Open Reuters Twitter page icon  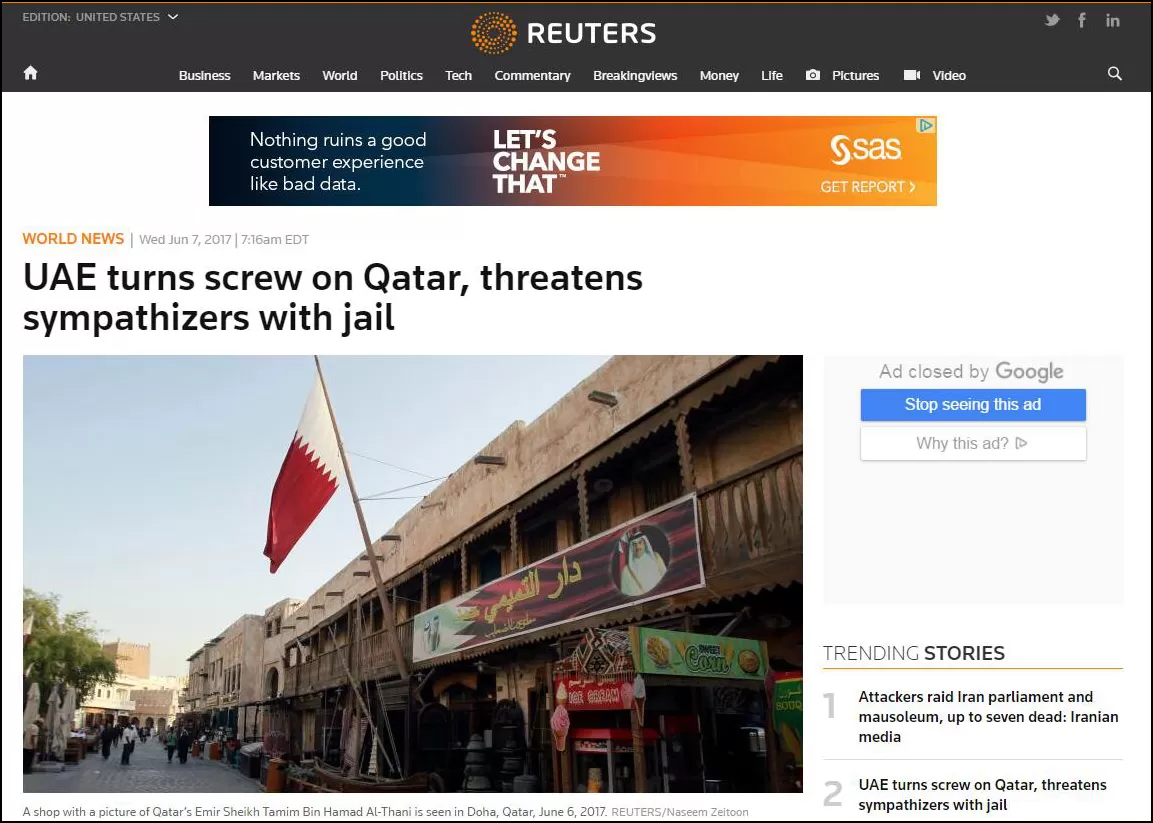click(x=1052, y=20)
